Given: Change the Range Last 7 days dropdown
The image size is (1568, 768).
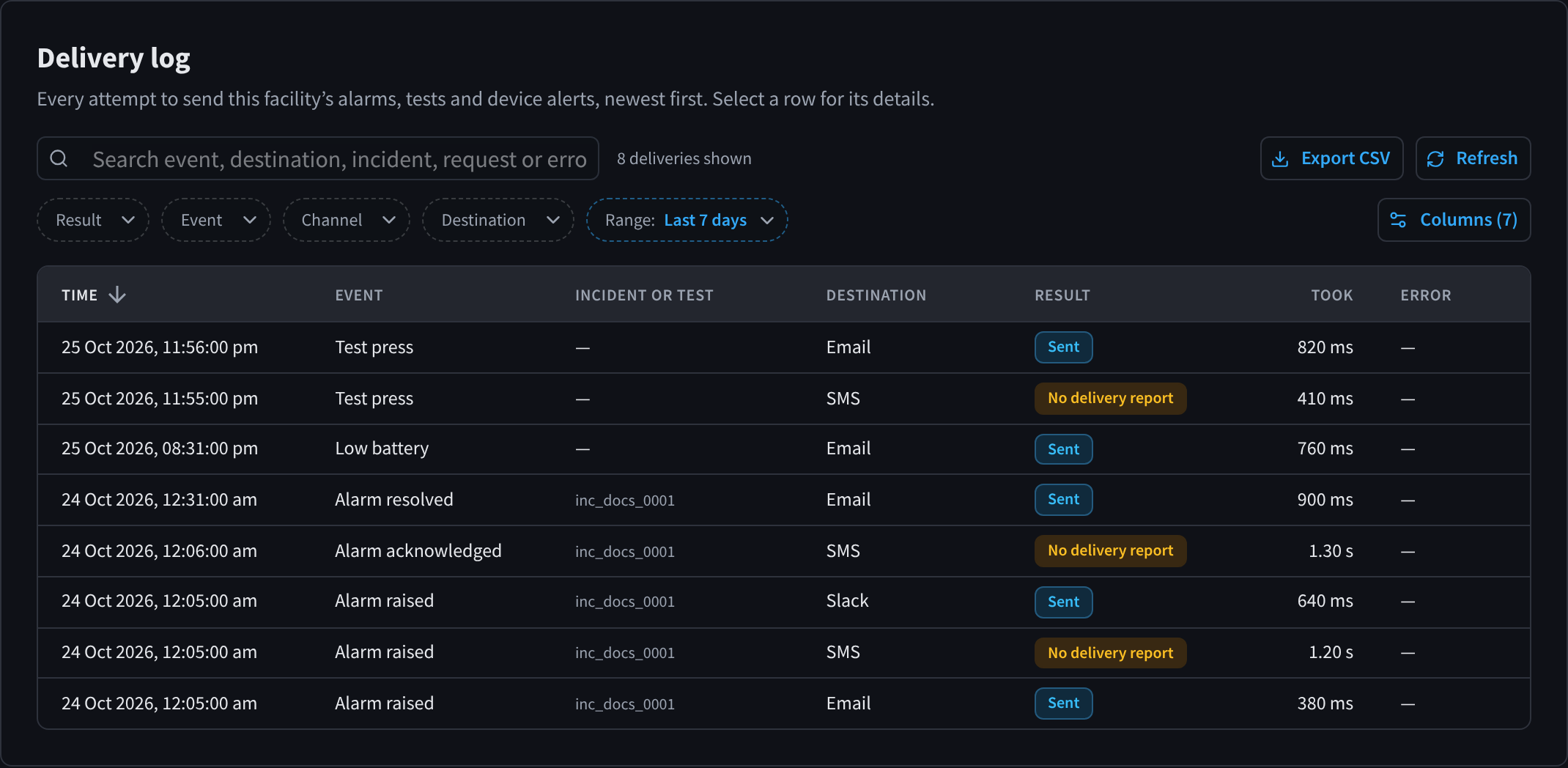Looking at the screenshot, I should coord(687,220).
